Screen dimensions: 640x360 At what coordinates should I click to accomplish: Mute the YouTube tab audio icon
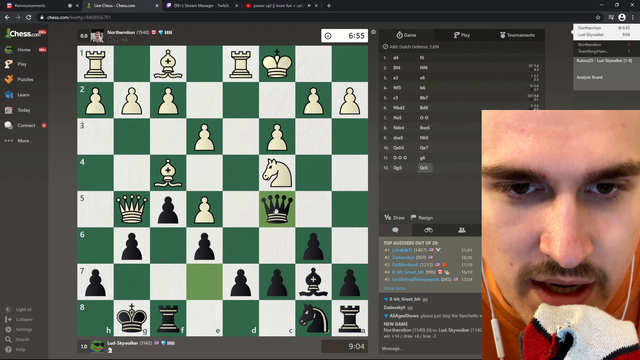coord(309,6)
